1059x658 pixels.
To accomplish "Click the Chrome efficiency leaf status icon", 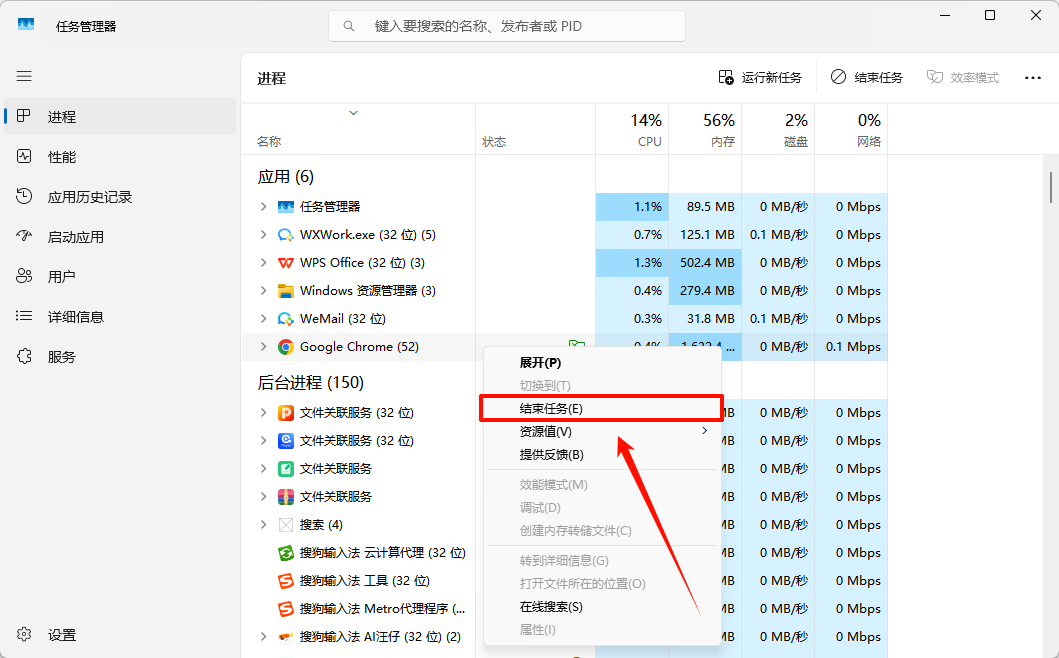I will 577,344.
